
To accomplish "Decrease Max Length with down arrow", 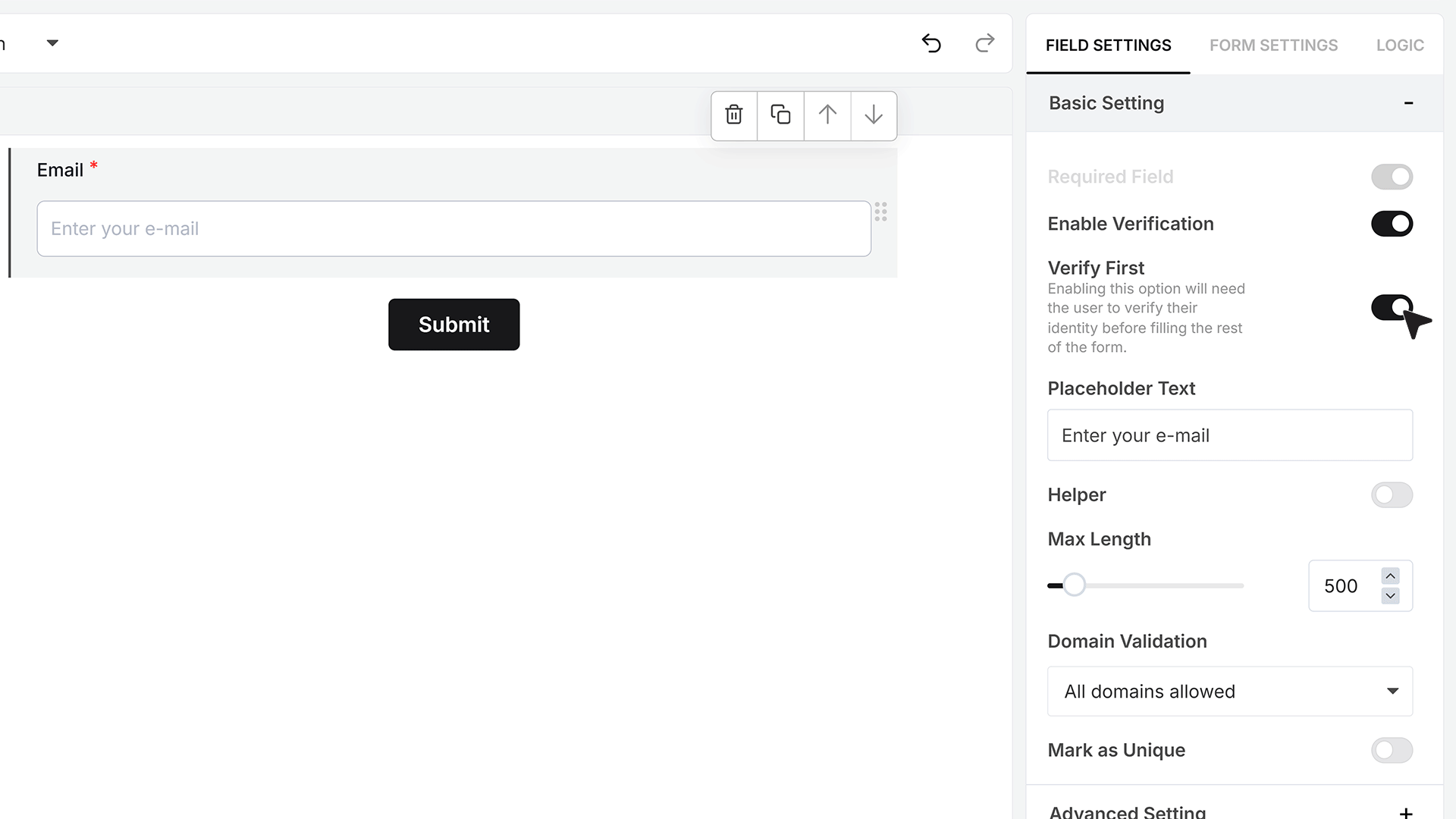I will [x=1390, y=596].
